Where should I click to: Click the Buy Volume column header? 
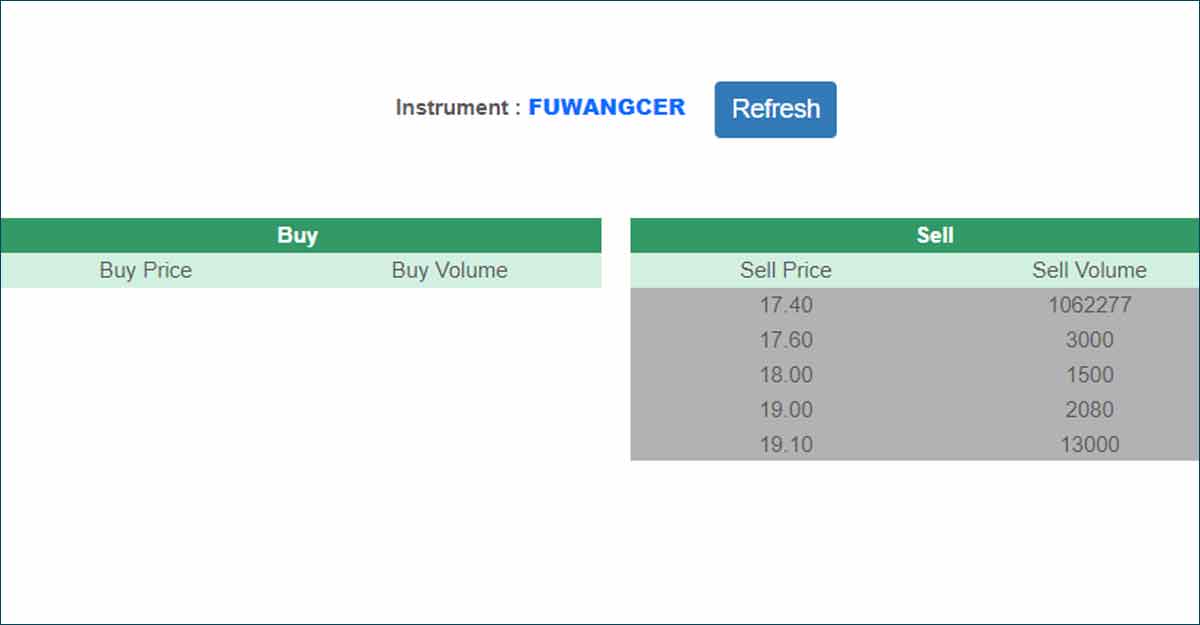[449, 270]
